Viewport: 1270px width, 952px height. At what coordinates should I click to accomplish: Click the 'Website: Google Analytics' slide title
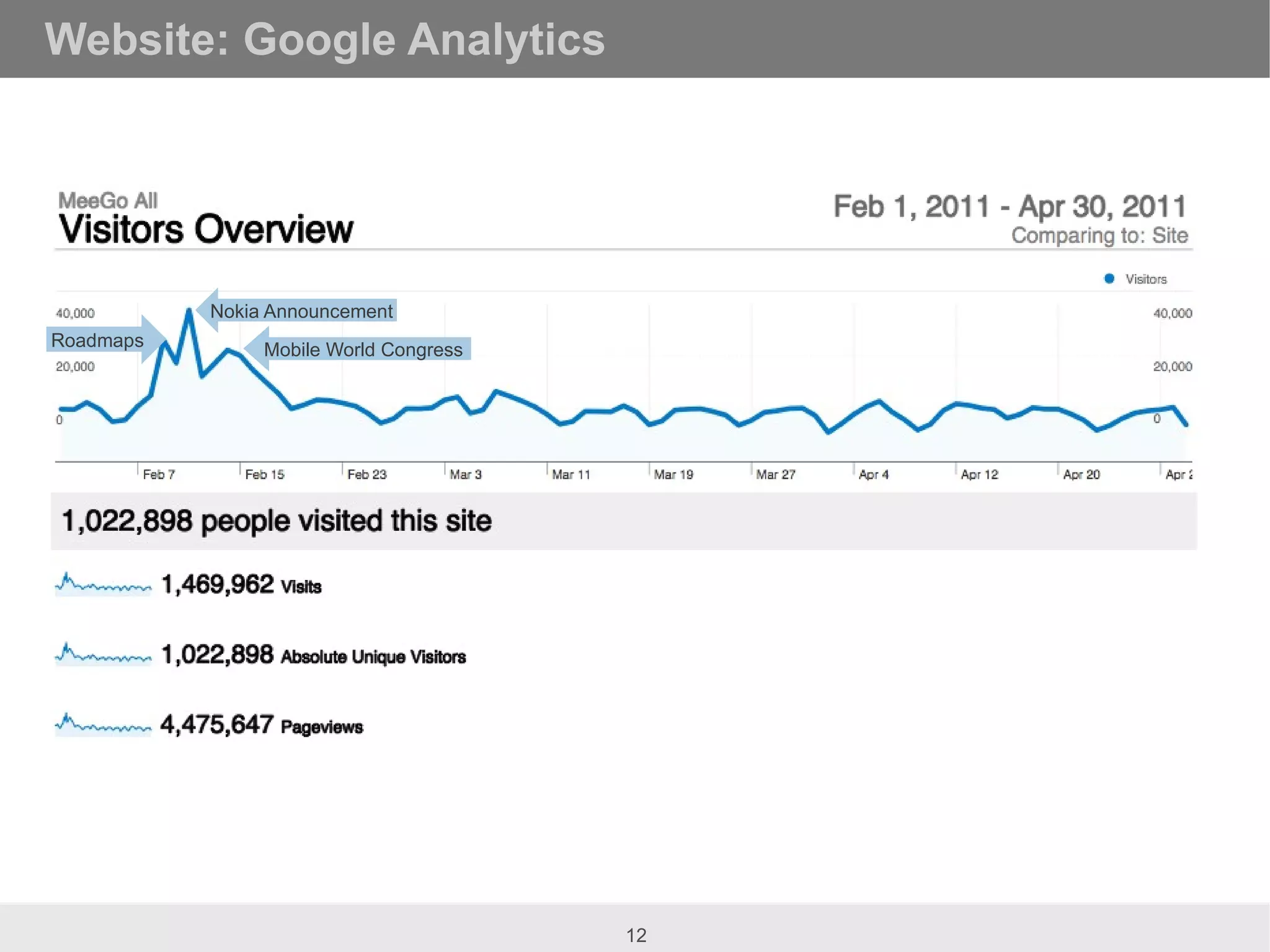coord(324,40)
